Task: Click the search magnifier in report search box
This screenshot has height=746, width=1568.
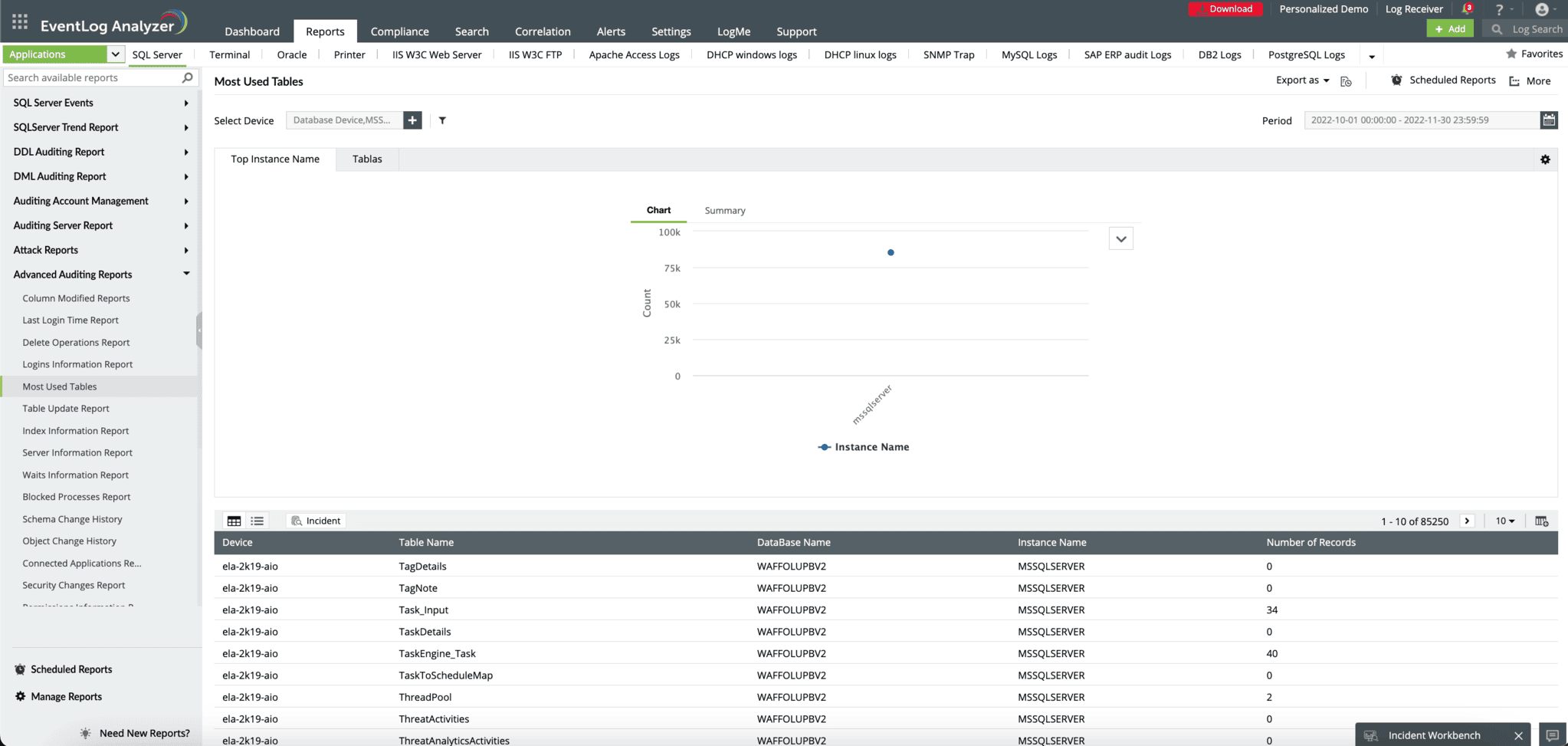Action: pos(187,77)
